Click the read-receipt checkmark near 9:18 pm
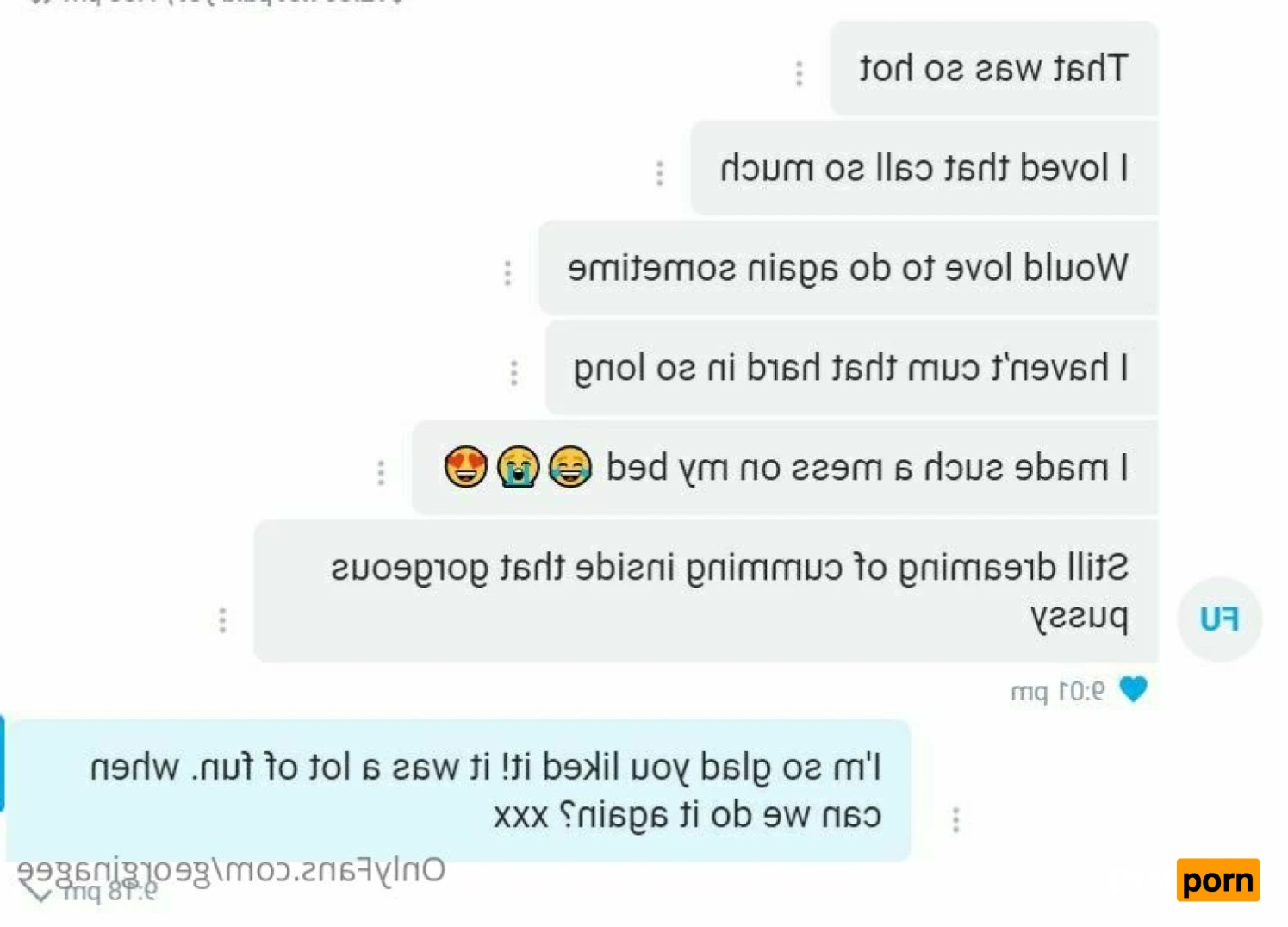 click(38, 893)
